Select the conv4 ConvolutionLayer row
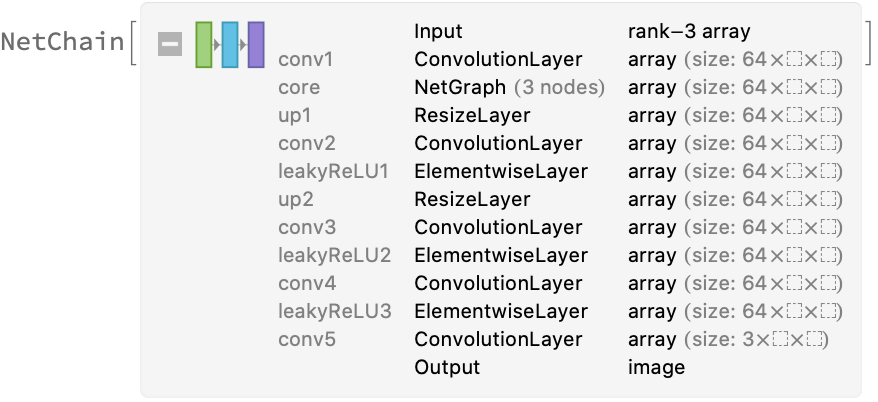The width and height of the screenshot is (878, 402). (x=498, y=283)
